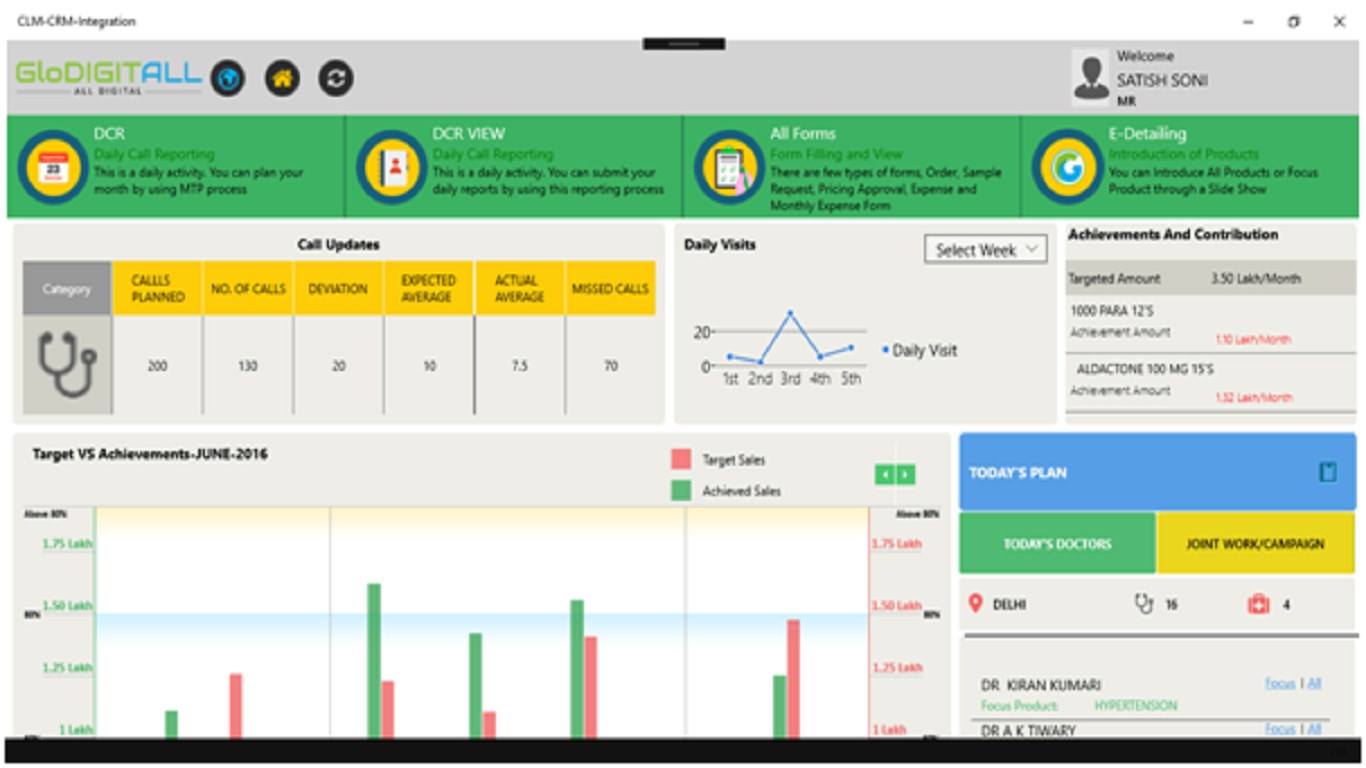
Task: Click the green Achieved Sales legend swatch
Action: point(681,491)
